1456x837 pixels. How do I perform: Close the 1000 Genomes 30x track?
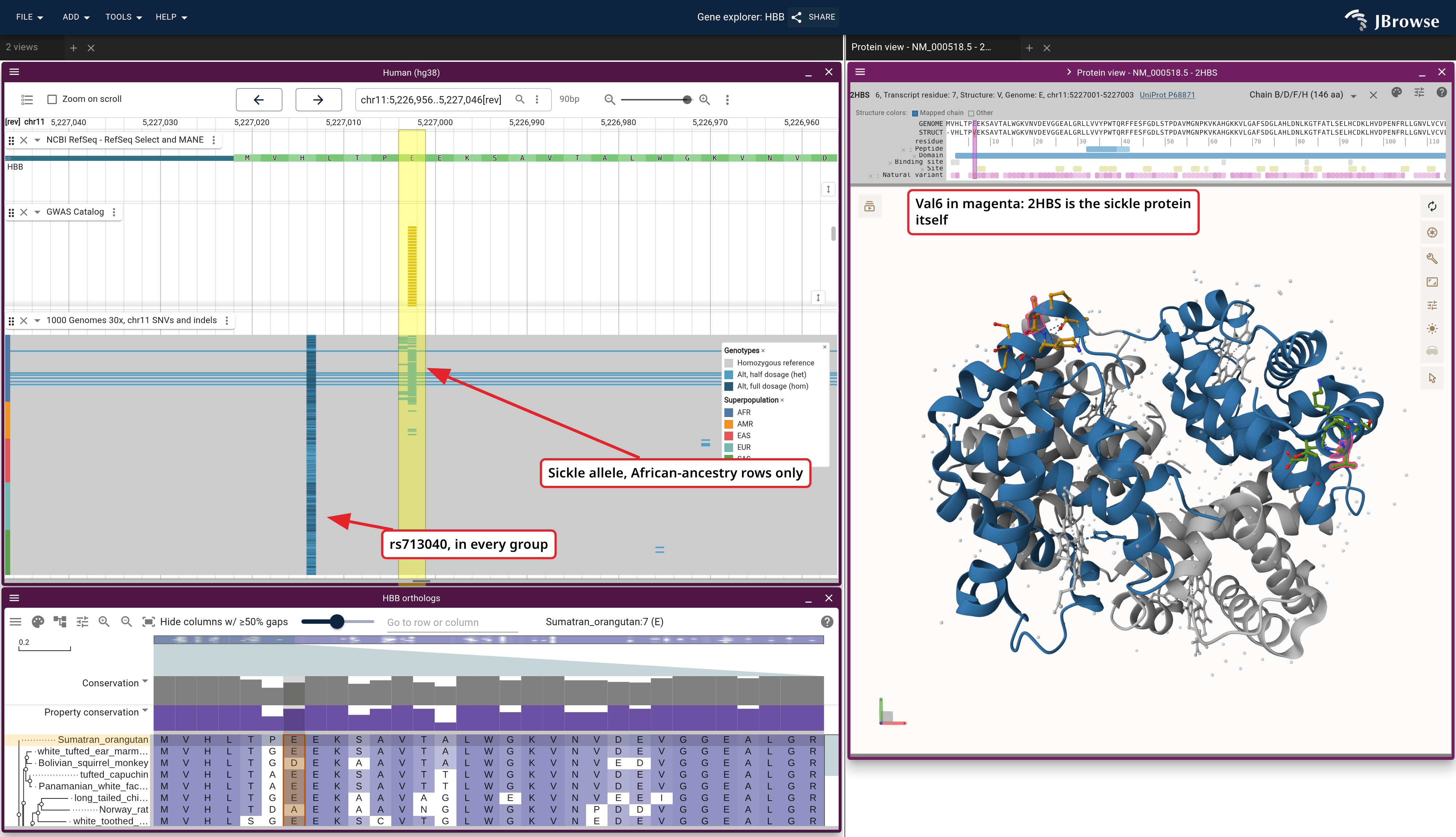click(24, 320)
